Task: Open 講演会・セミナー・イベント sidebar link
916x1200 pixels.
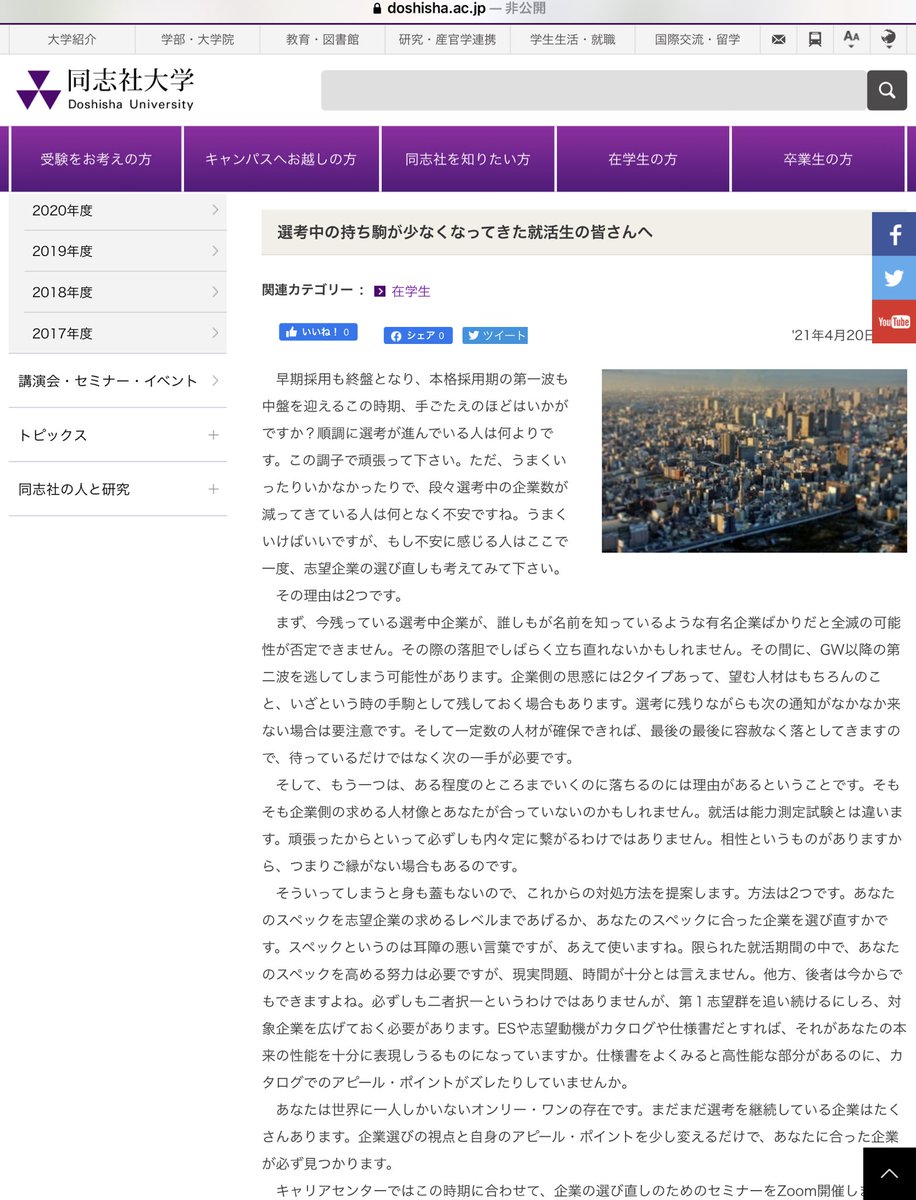Action: point(118,381)
